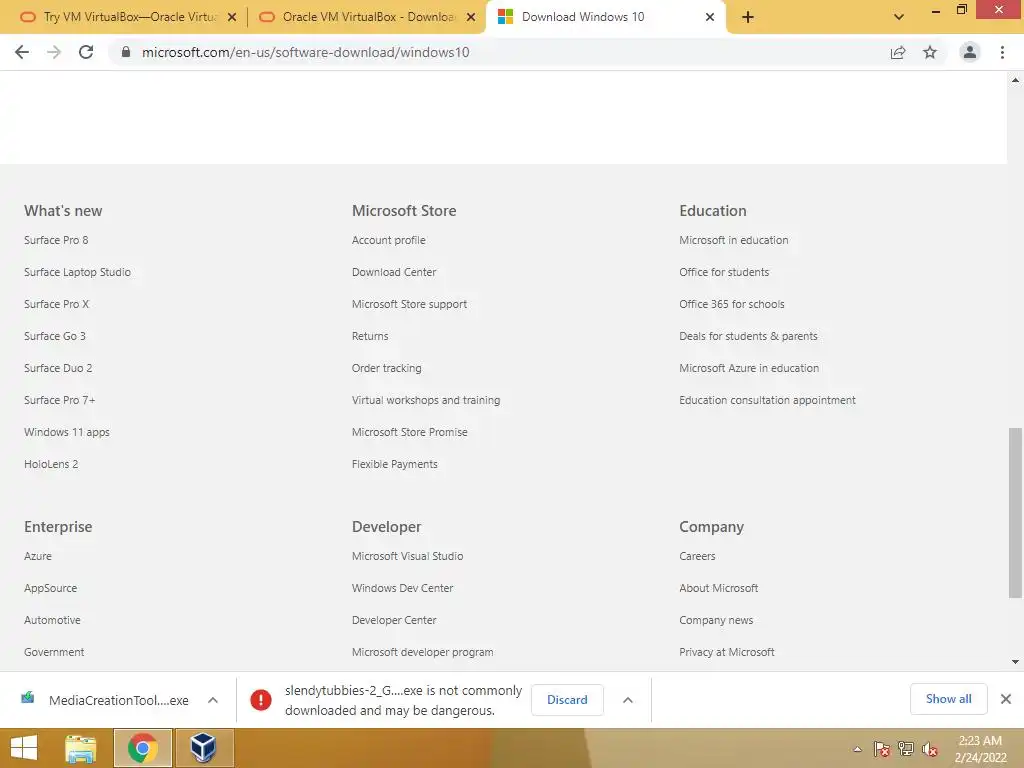Open Deals for students & parents
The width and height of the screenshot is (1024, 768).
point(748,336)
